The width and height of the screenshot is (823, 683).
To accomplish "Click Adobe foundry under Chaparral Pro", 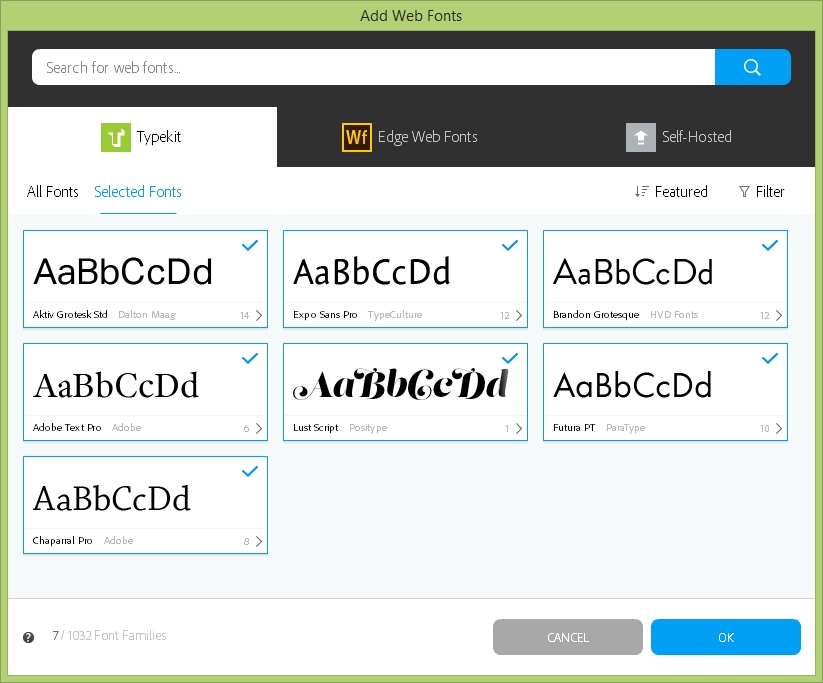I will click(119, 541).
